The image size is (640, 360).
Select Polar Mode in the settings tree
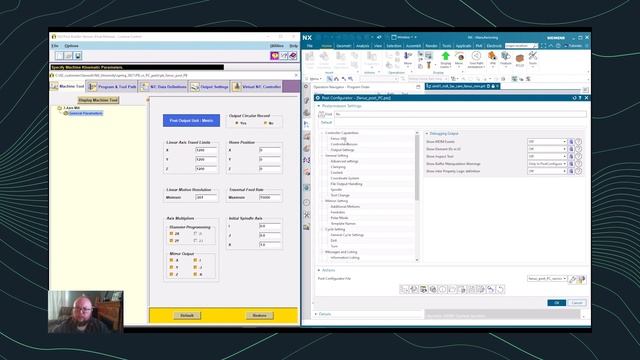pyautogui.click(x=339, y=218)
